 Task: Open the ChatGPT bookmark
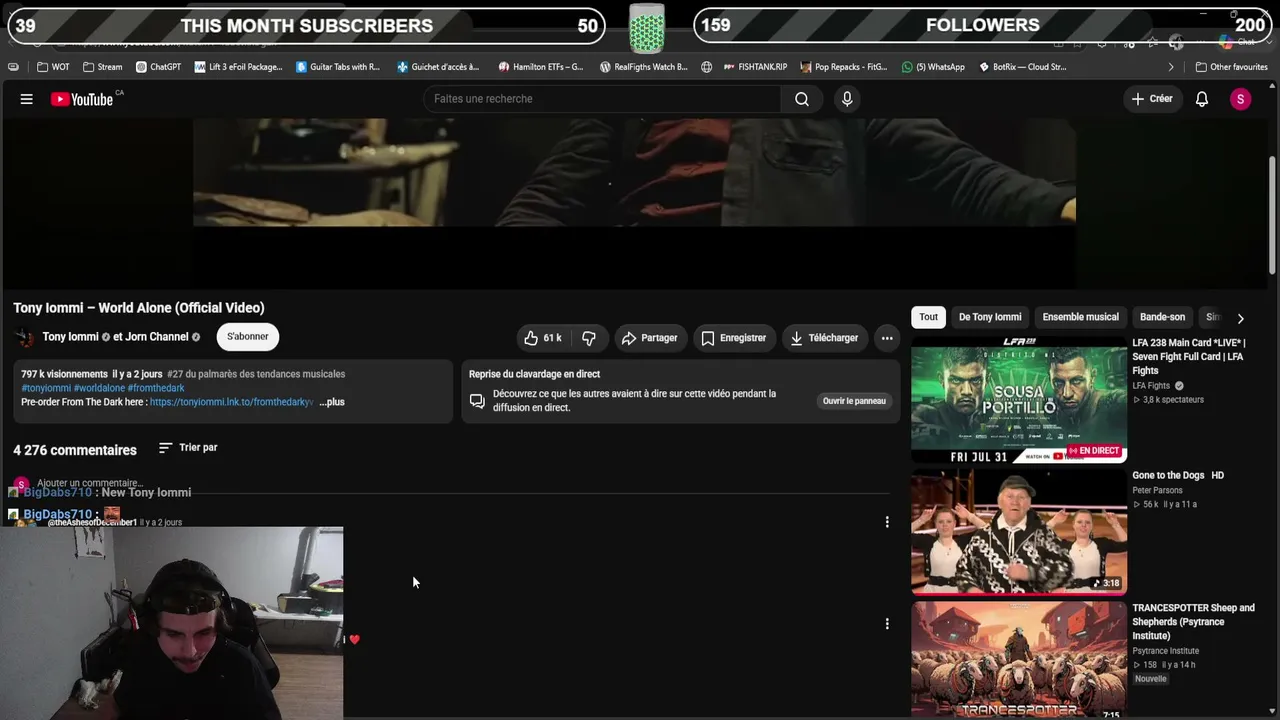pos(158,67)
